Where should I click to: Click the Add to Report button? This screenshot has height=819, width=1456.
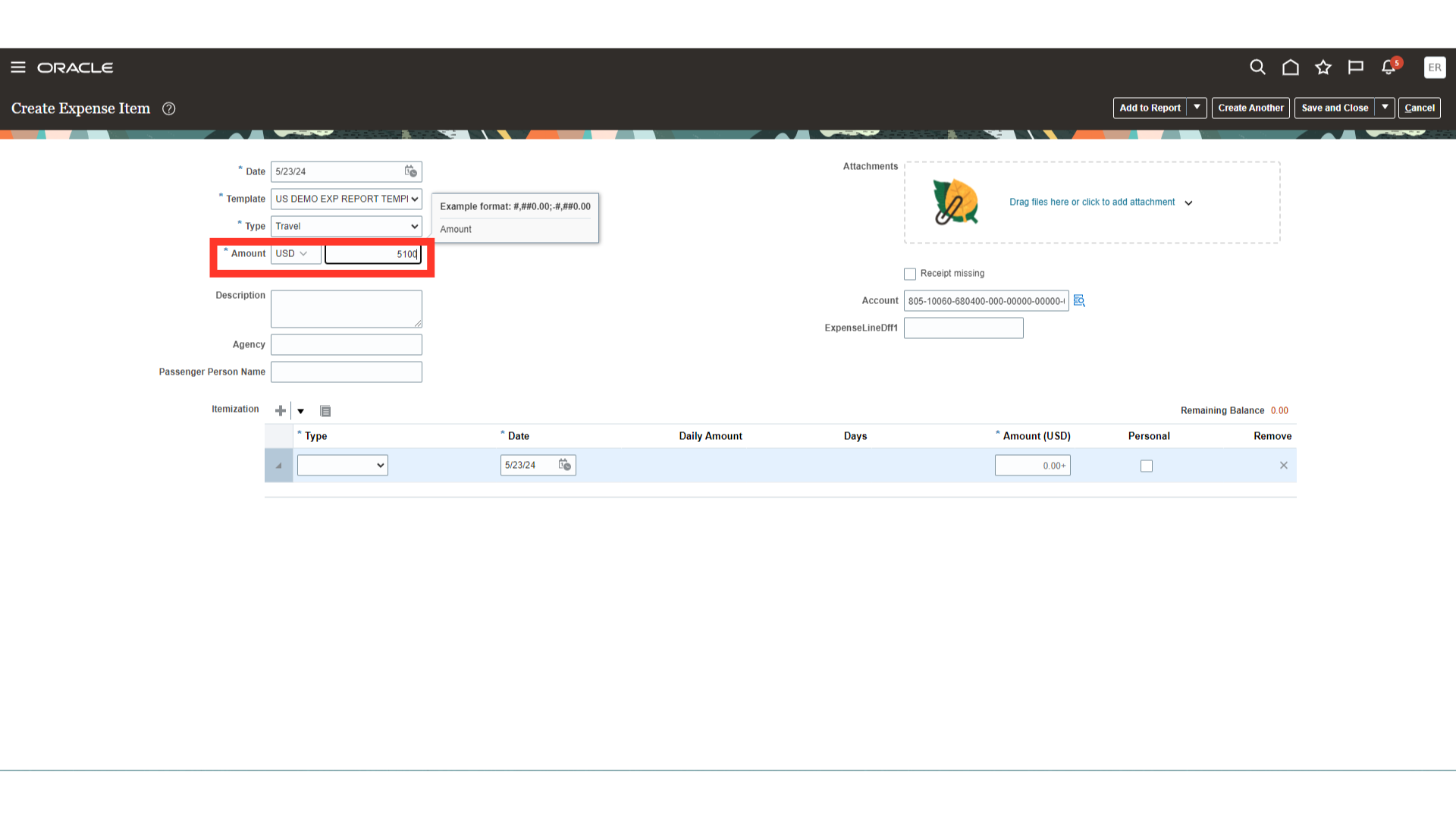coord(1150,108)
